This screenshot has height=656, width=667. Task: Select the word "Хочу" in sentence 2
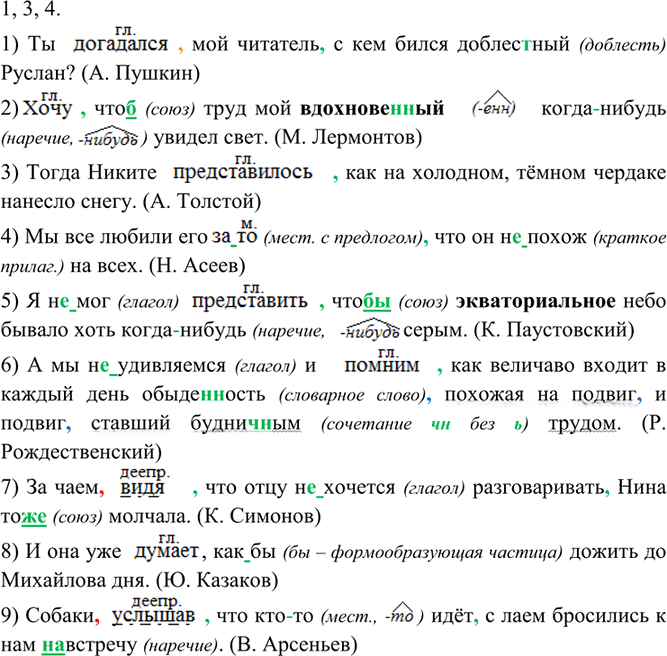(47, 108)
